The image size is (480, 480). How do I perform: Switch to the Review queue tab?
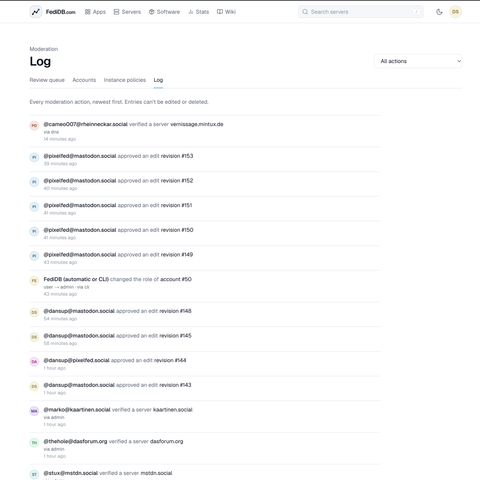pos(47,80)
